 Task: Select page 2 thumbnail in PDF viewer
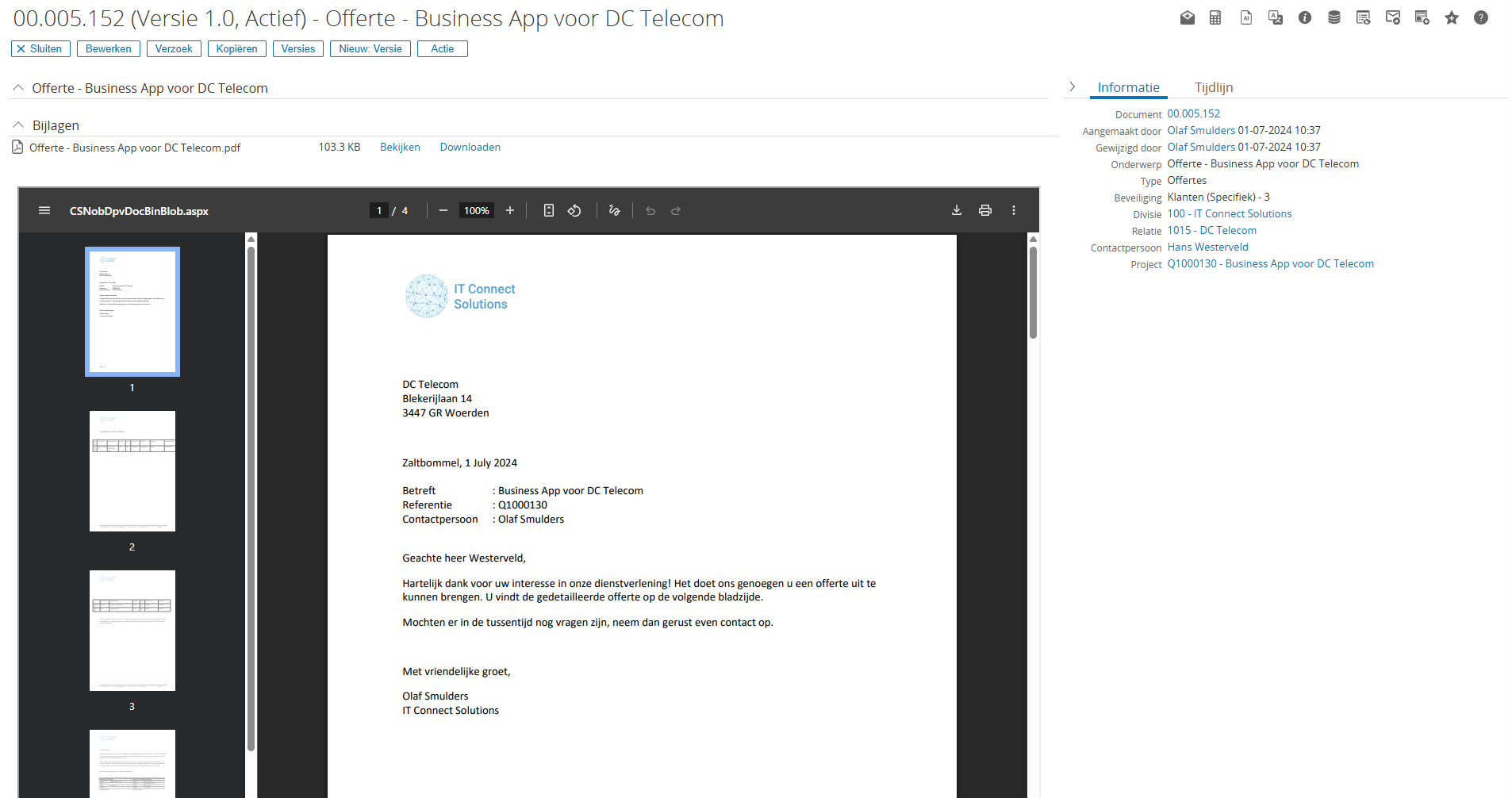pyautogui.click(x=132, y=470)
